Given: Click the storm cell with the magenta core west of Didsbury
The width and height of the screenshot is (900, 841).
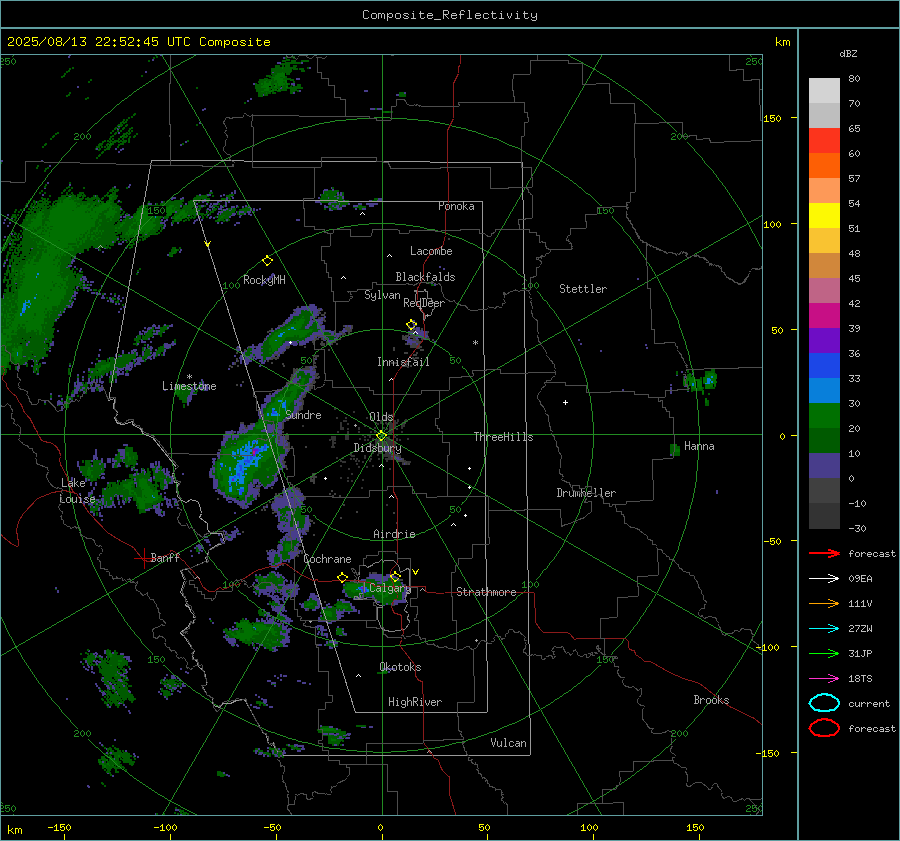Looking at the screenshot, I should (x=246, y=465).
